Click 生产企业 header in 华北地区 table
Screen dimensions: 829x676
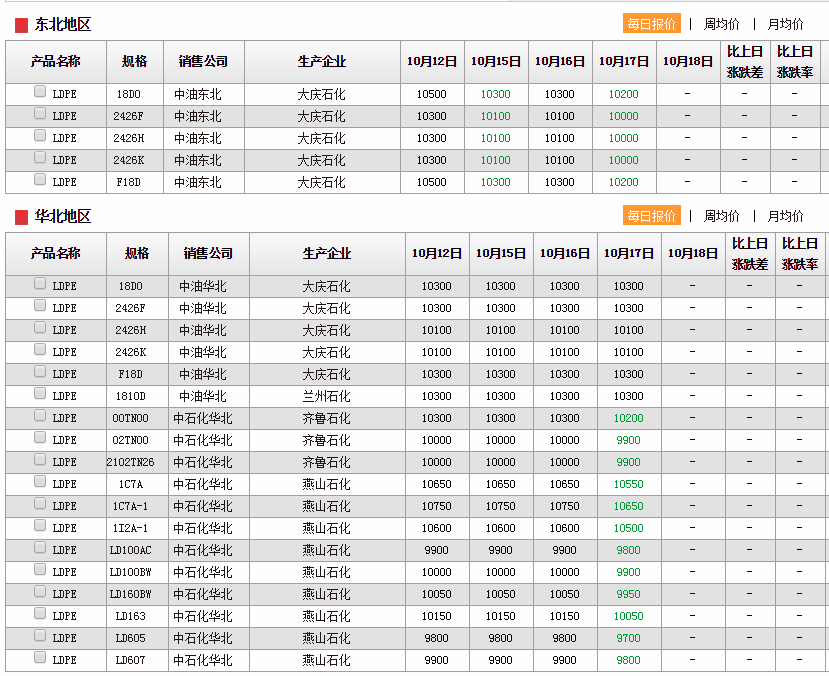click(327, 253)
